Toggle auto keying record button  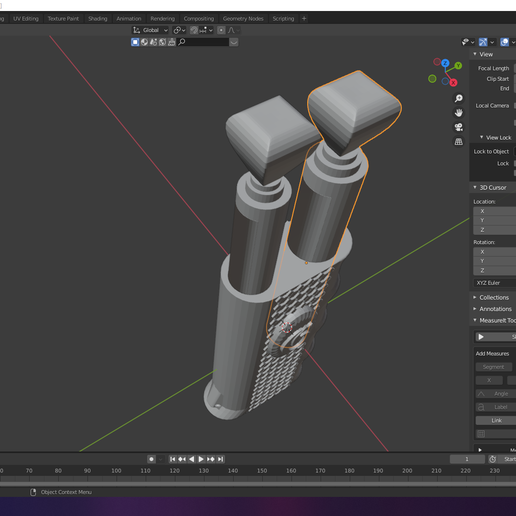click(x=151, y=459)
